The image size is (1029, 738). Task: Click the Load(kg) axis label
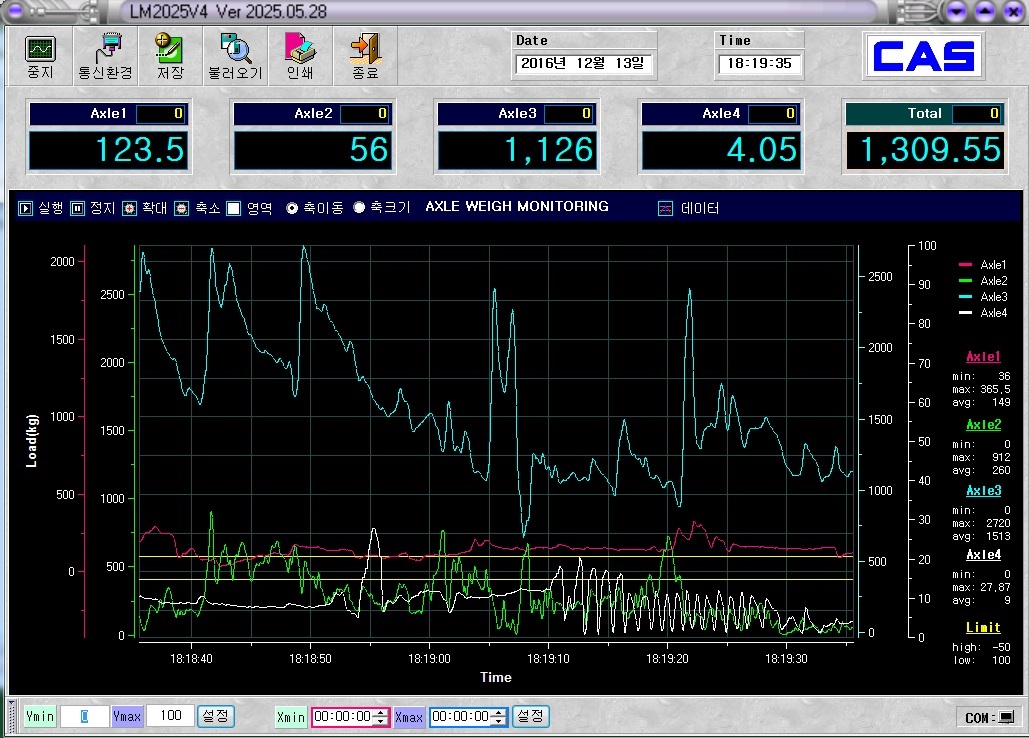pos(32,441)
